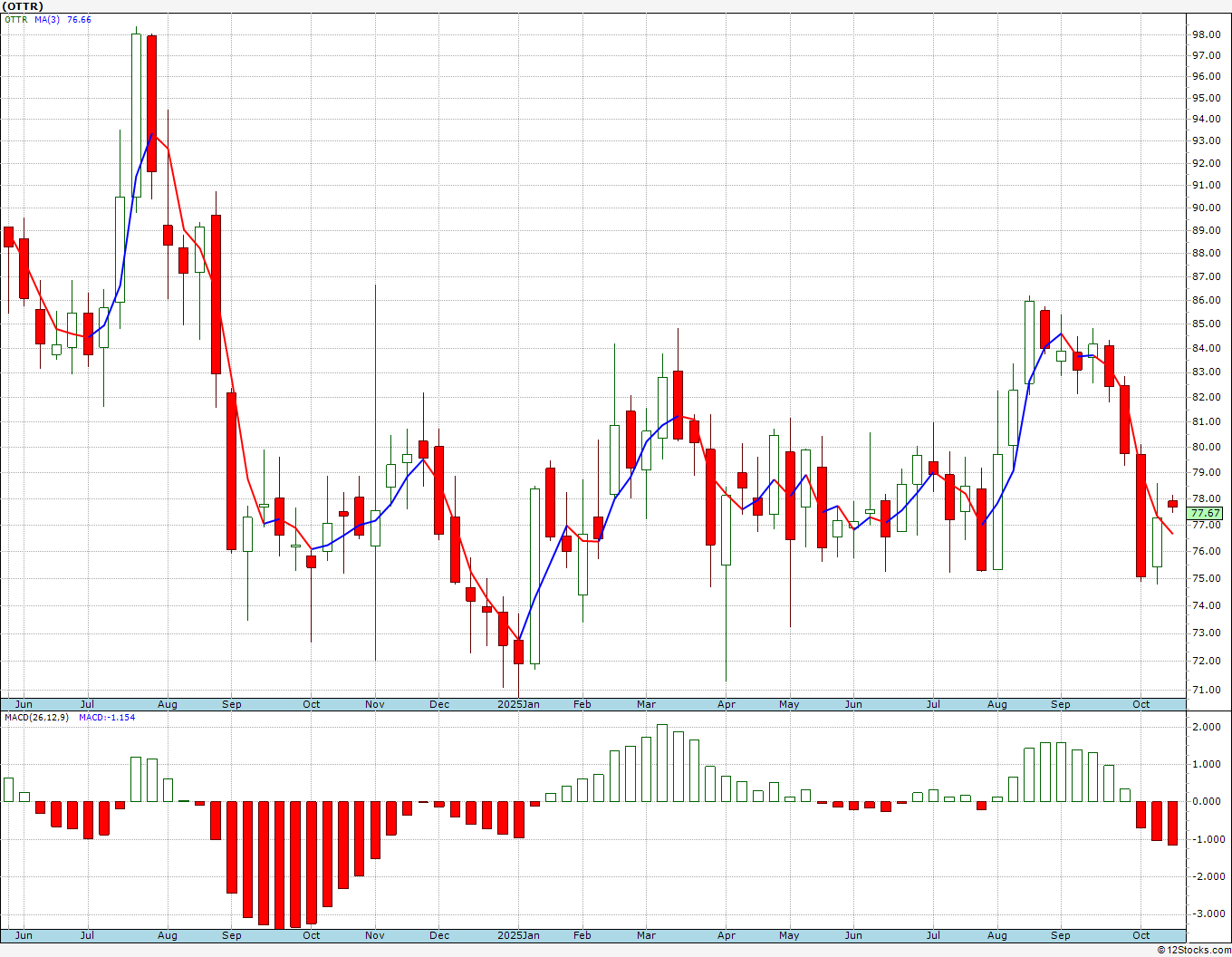Click the 71.00 price axis label
The image size is (1232, 957).
(x=1206, y=691)
